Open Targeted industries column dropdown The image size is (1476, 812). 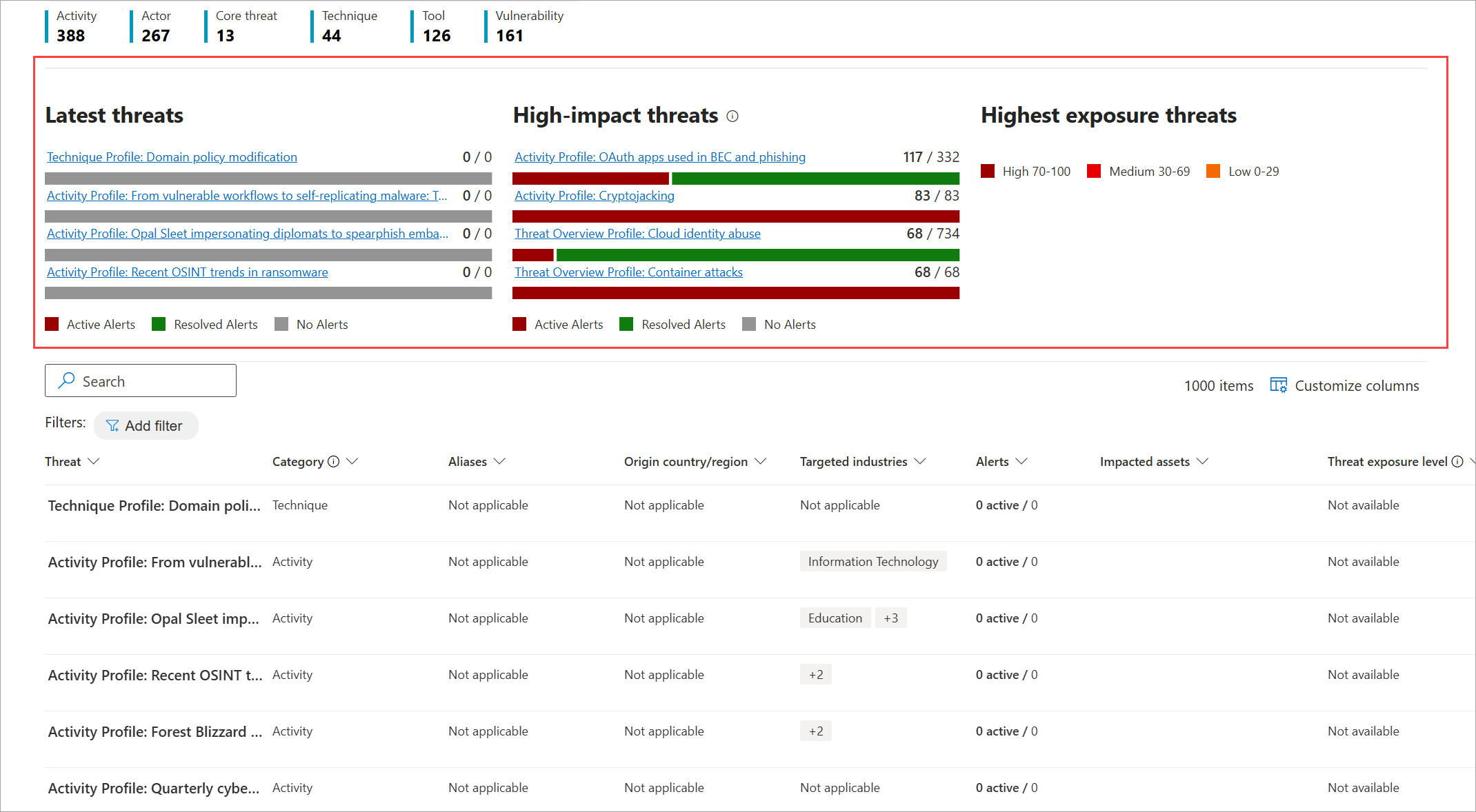920,461
